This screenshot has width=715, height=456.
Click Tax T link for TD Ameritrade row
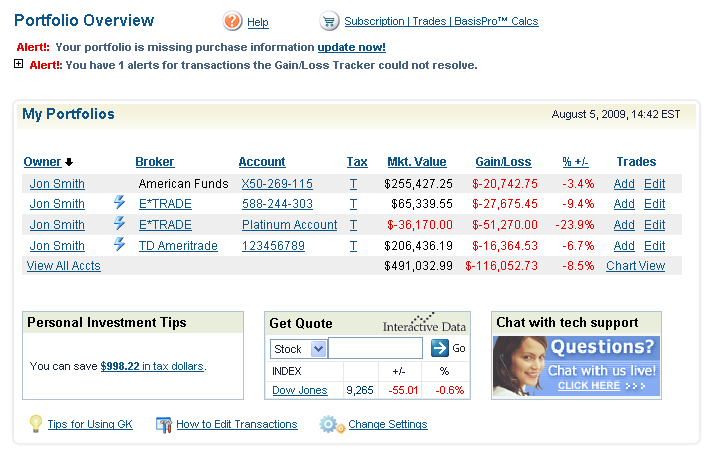(x=353, y=246)
